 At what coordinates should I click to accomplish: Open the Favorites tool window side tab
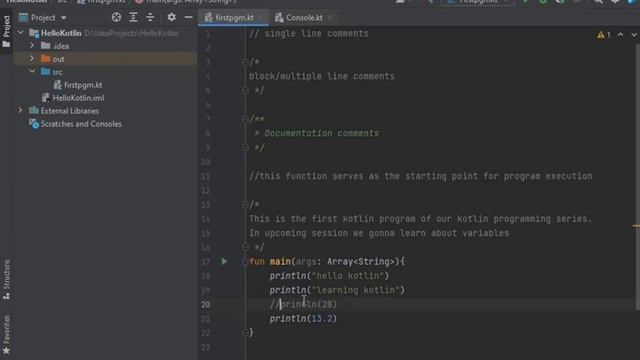pyautogui.click(x=6, y=335)
